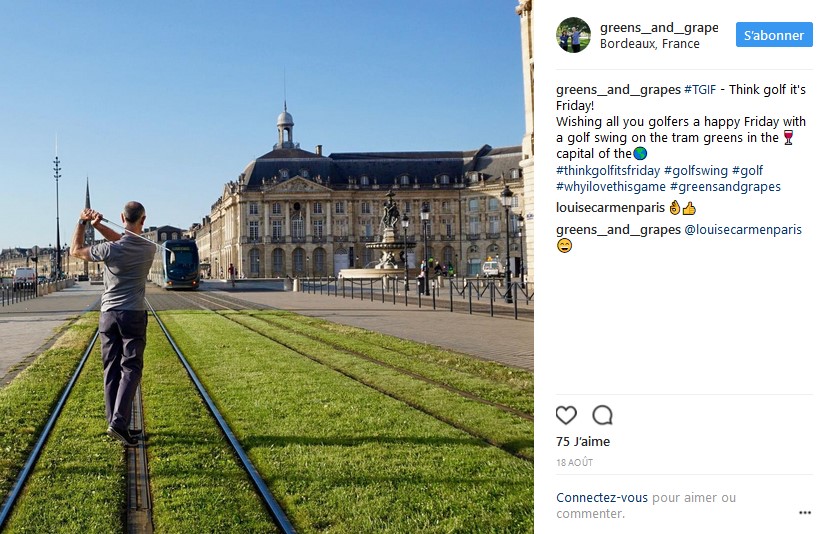Subscribe with the S'abonner button
This screenshot has width=830, height=534.
[x=774, y=35]
